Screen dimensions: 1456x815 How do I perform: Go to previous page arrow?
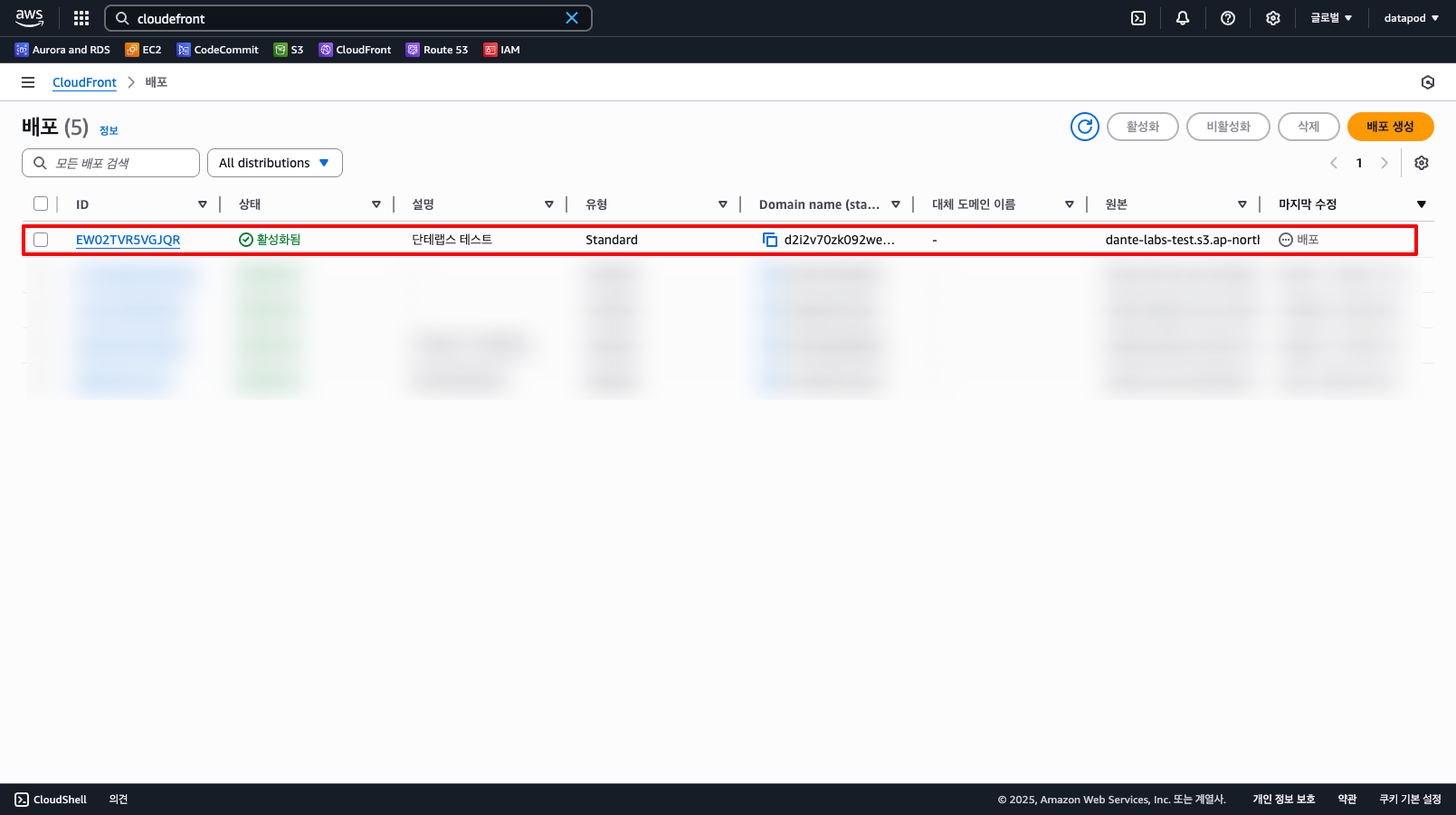click(x=1334, y=163)
